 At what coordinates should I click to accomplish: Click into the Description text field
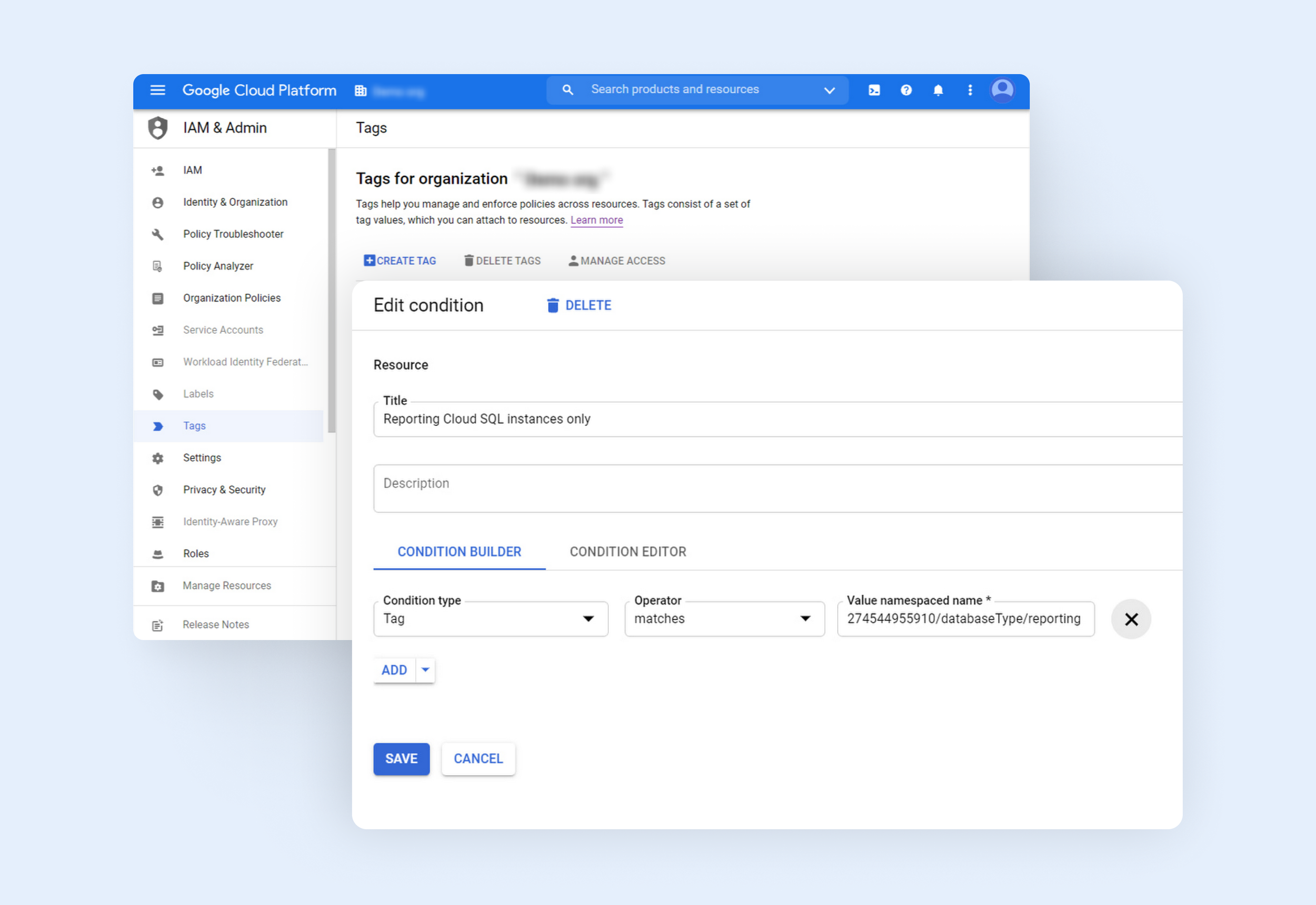tap(777, 488)
